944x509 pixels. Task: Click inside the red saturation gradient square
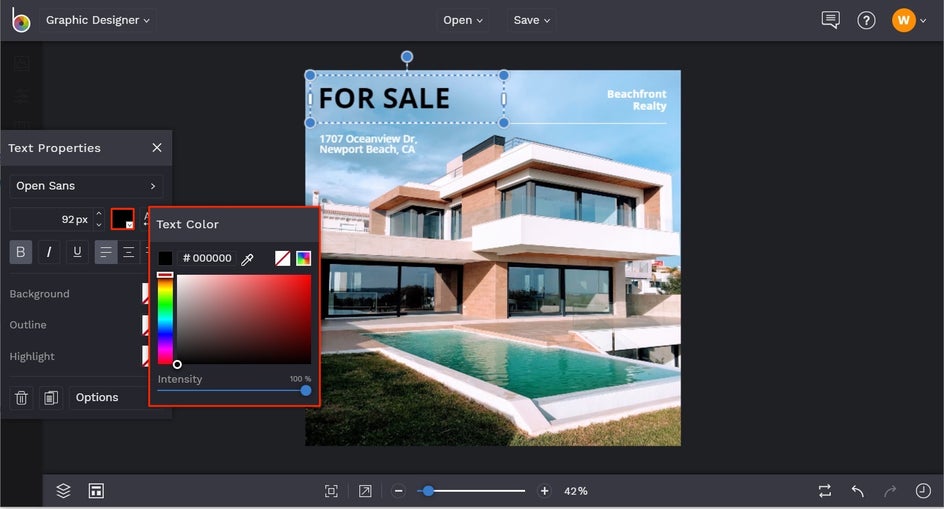(244, 319)
